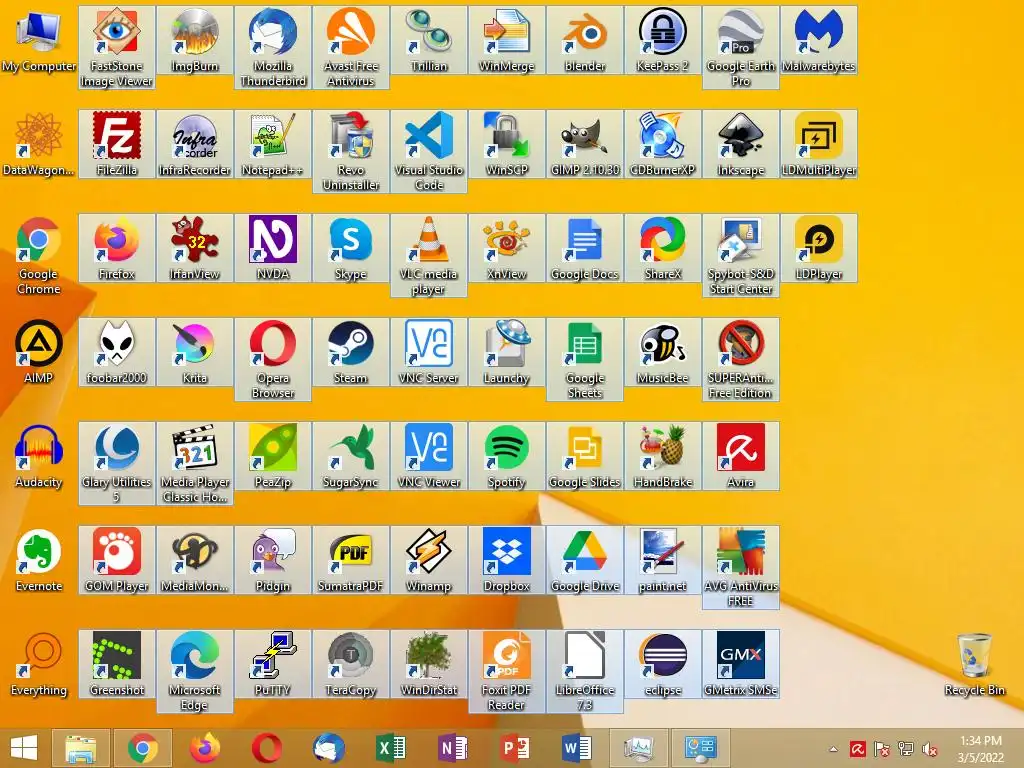Click the Excel taskbar icon

(x=391, y=748)
